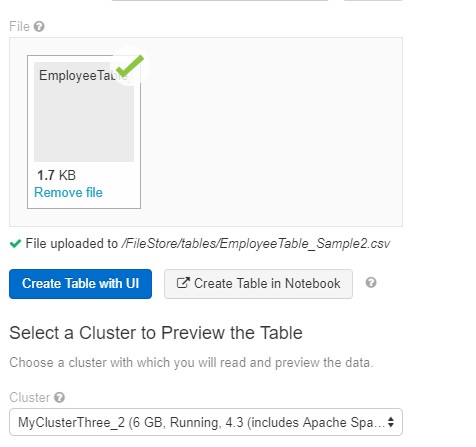Click Create Table in Notebook button

[x=258, y=284]
